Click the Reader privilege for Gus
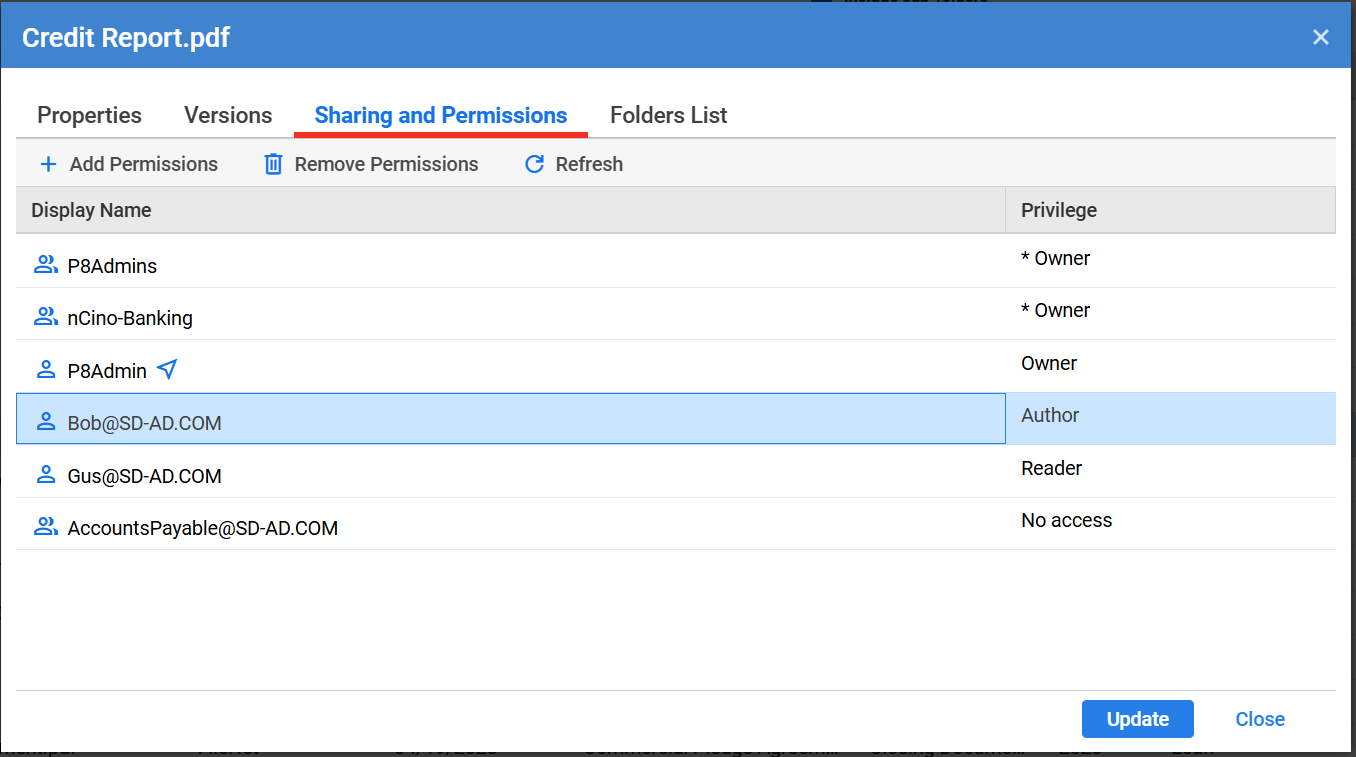1356x757 pixels. click(1051, 468)
